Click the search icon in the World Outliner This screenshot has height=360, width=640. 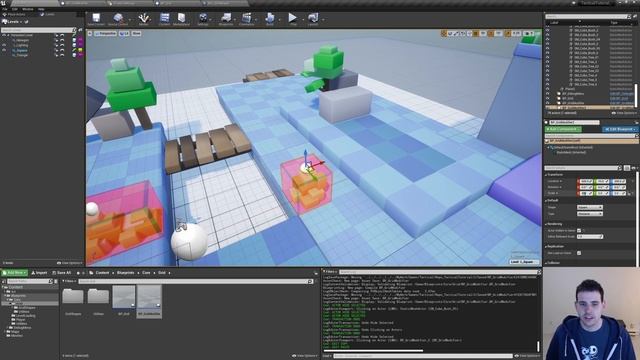point(629,17)
